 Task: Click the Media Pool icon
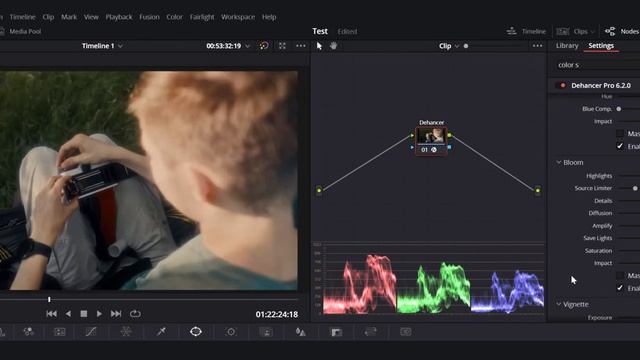pyautogui.click(x=2, y=31)
